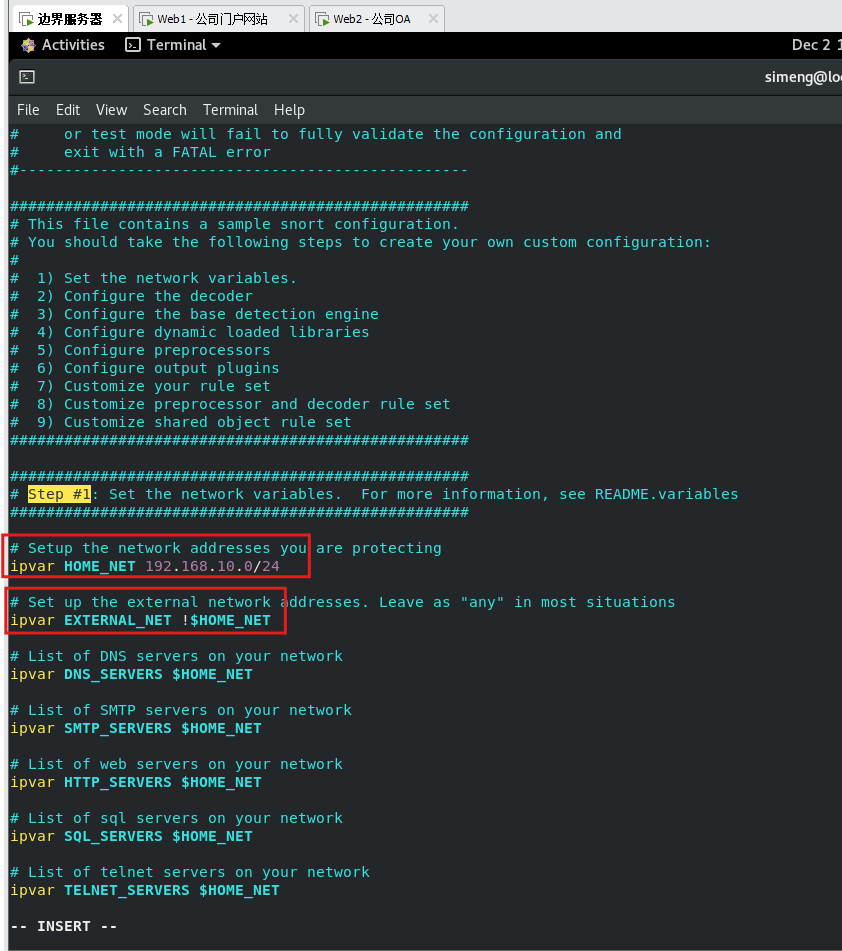Image resolution: width=842 pixels, height=951 pixels.
Task: Click '5) Configure preprocessors' comment
Action: [153, 350]
